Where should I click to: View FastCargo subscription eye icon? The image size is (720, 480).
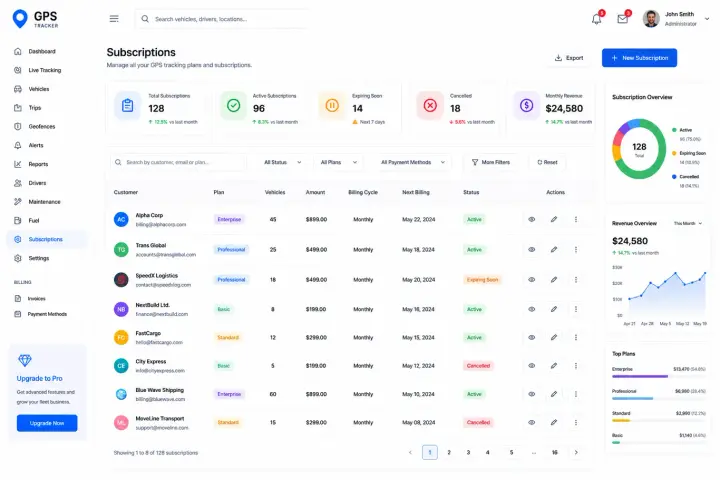click(x=531, y=338)
